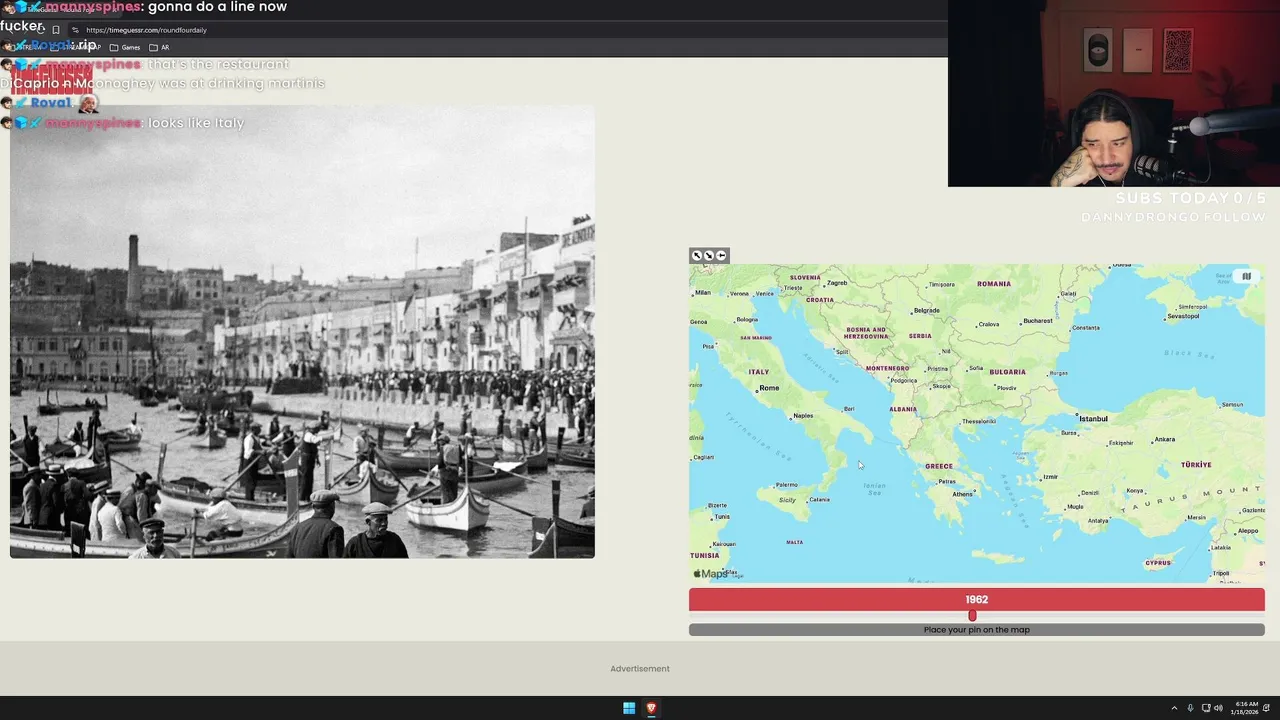1280x720 pixels.
Task: Click the 'Place your pin on the map' button
Action: 976,630
